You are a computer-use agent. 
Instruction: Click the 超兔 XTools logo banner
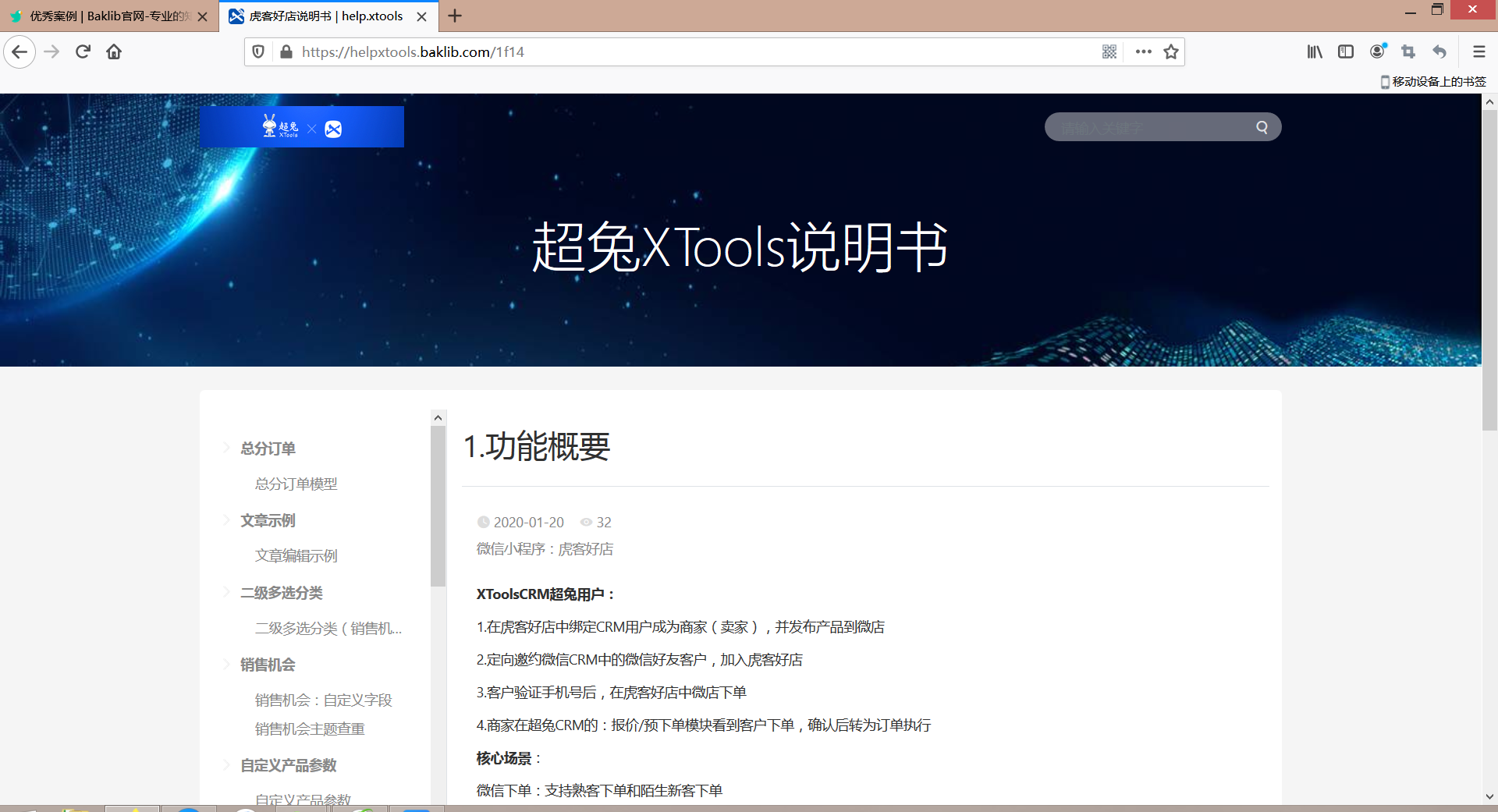click(302, 127)
